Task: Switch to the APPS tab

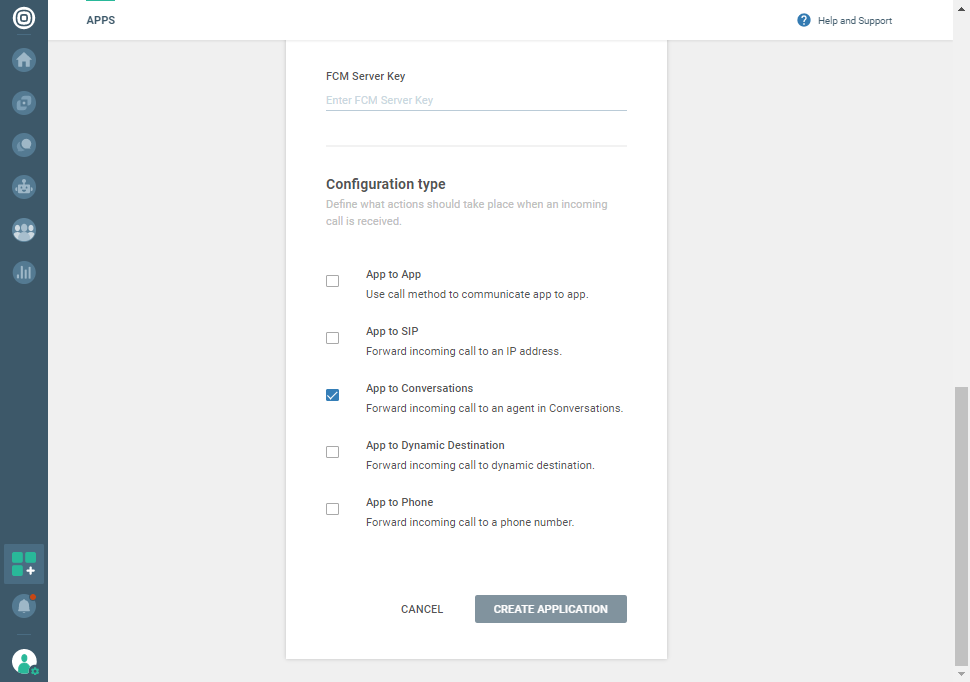Action: pos(101,20)
